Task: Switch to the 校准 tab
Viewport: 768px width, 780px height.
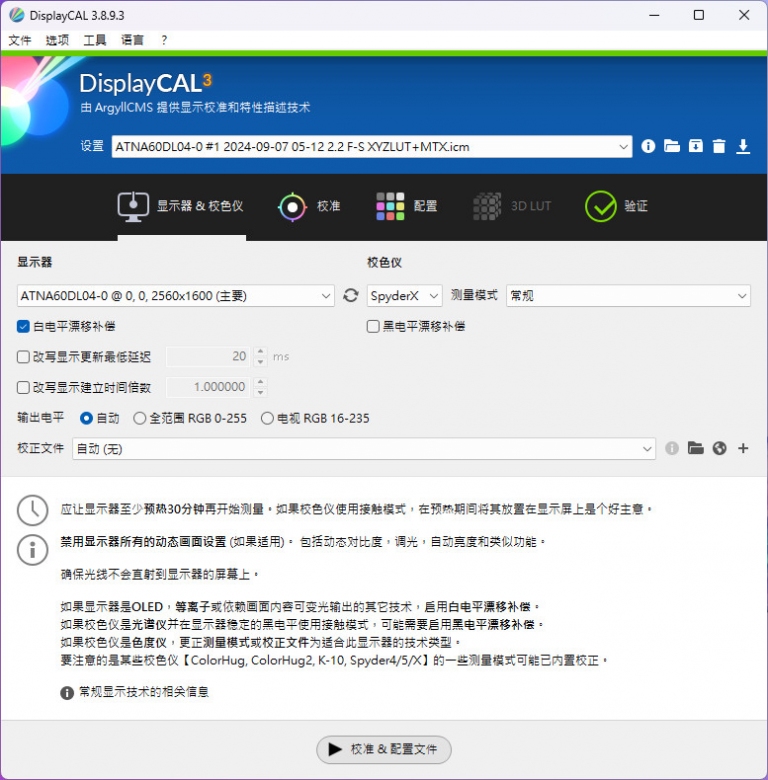Action: coord(329,206)
